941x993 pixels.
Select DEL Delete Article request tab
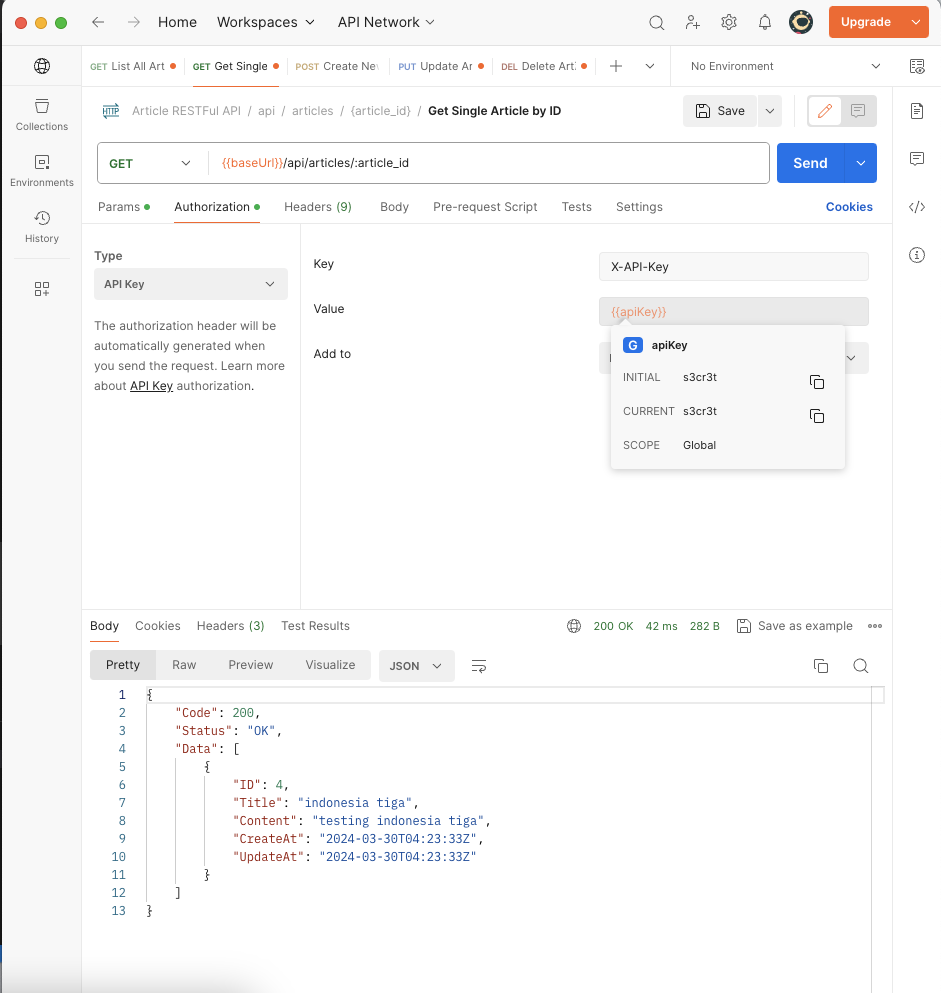(x=543, y=66)
